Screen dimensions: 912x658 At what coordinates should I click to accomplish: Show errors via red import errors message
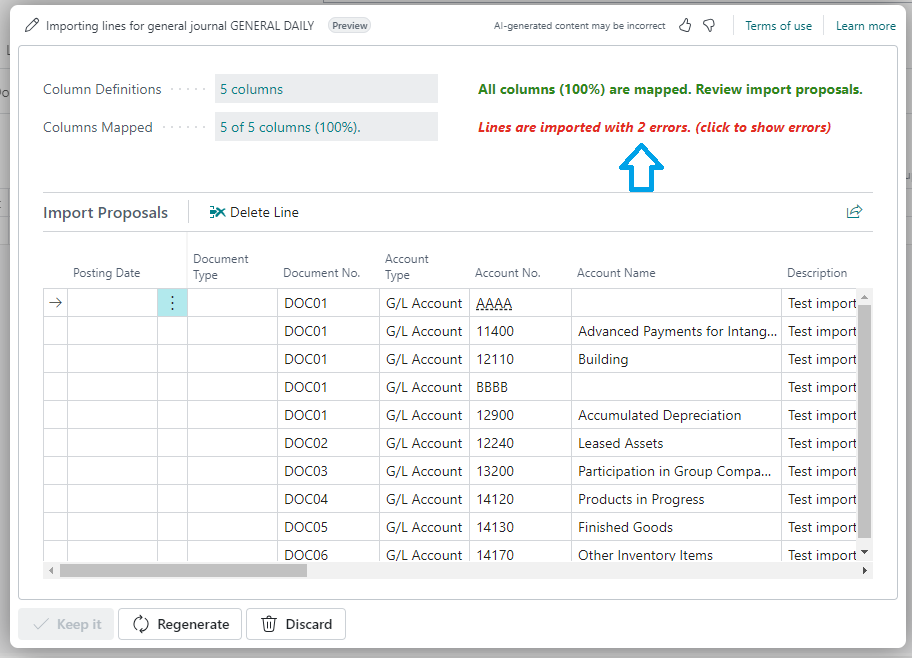[654, 127]
